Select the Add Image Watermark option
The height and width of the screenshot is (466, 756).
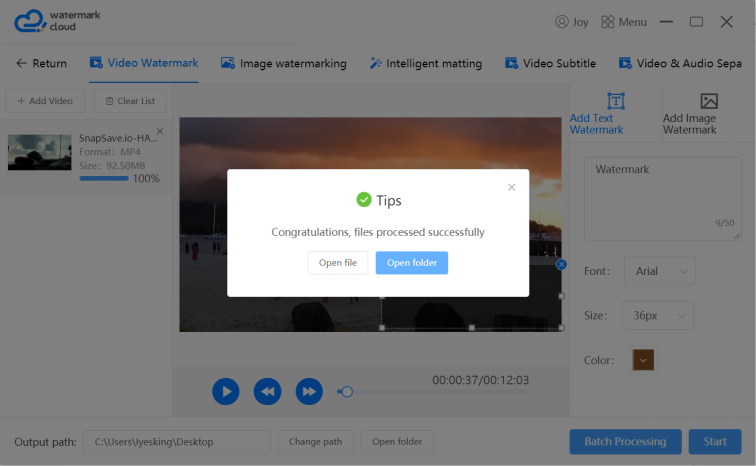click(709, 114)
